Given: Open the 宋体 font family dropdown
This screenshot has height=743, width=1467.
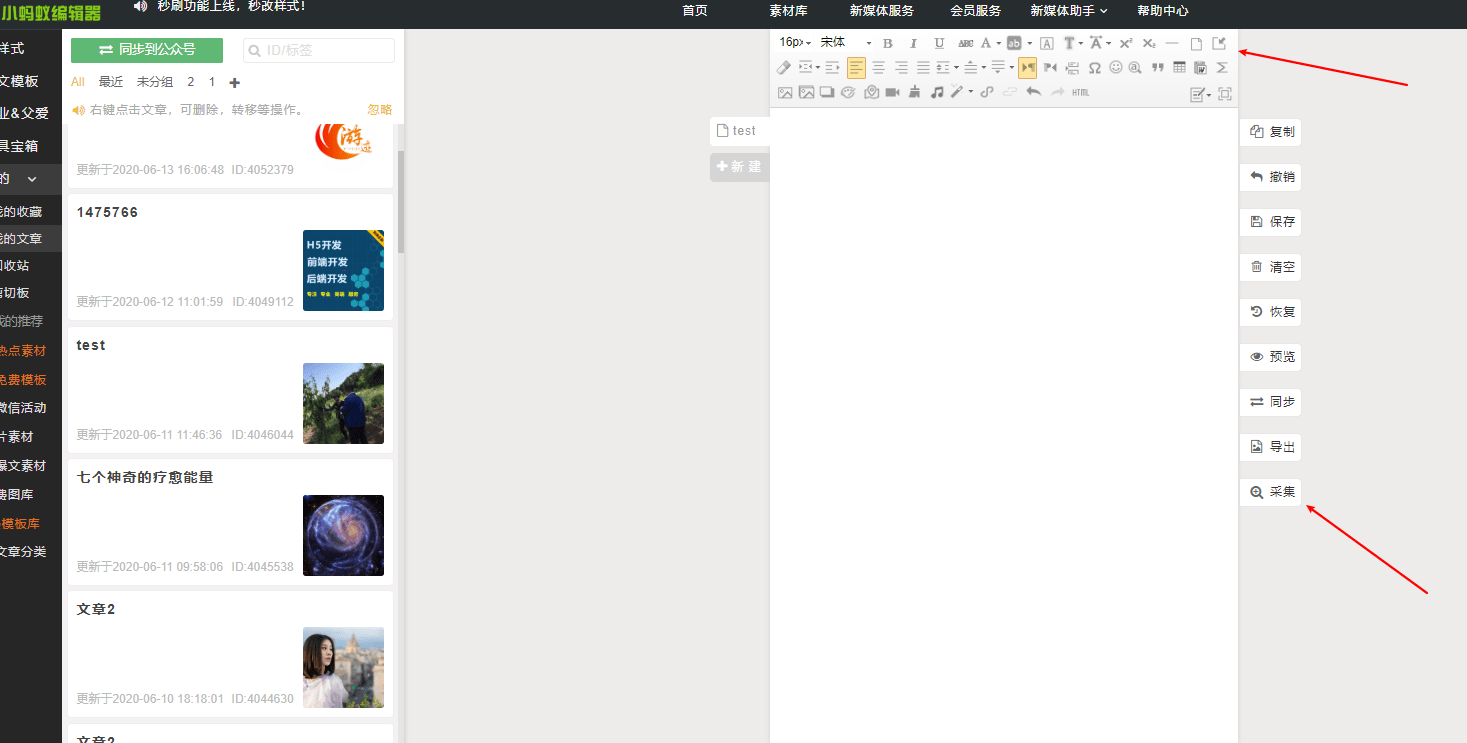Looking at the screenshot, I should (846, 43).
